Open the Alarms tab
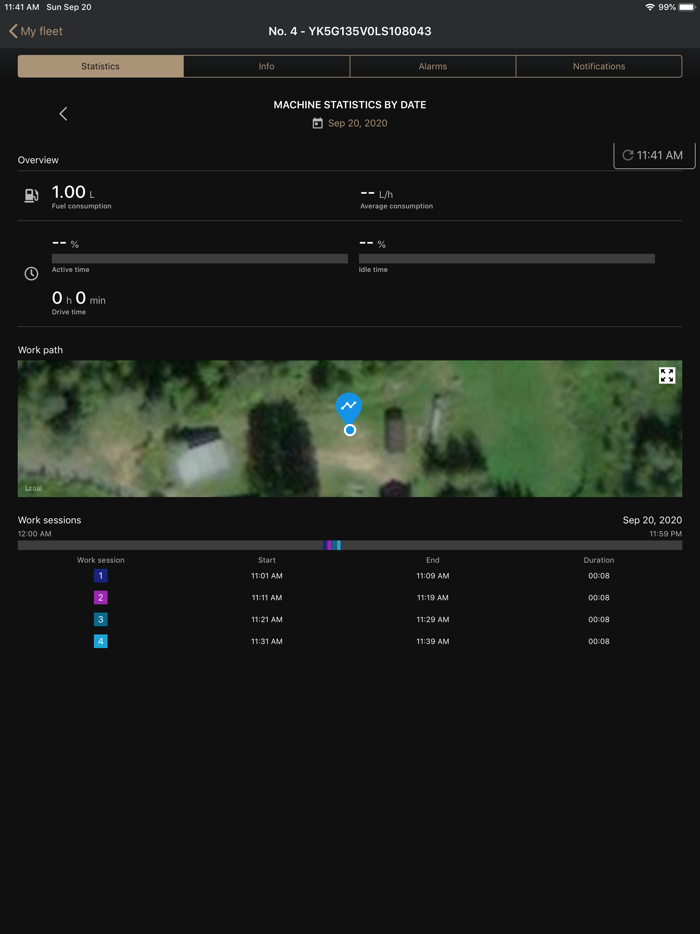The width and height of the screenshot is (700, 934). click(433, 66)
